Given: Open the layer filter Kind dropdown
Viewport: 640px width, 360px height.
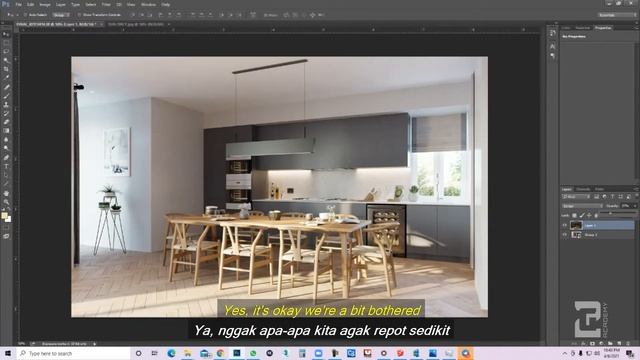Looking at the screenshot, I should 576,197.
